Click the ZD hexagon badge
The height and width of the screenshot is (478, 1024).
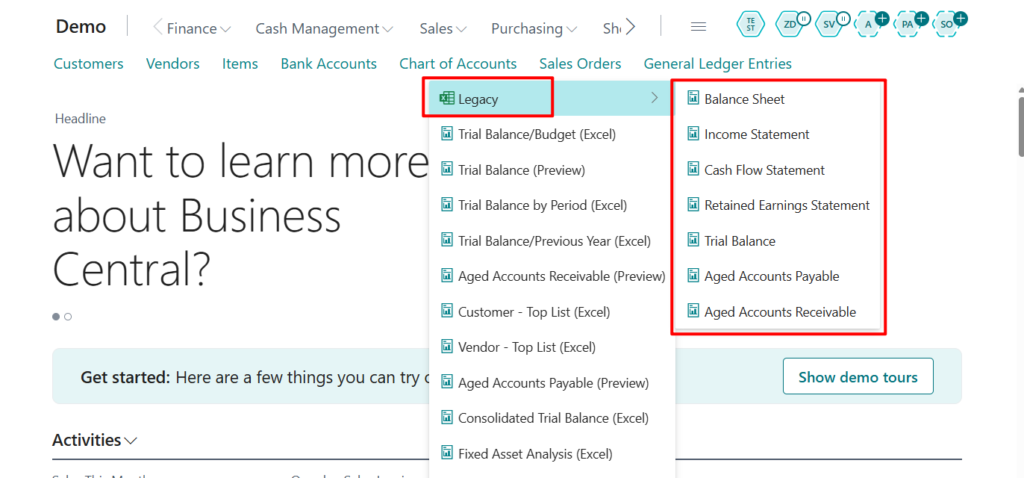click(x=790, y=25)
